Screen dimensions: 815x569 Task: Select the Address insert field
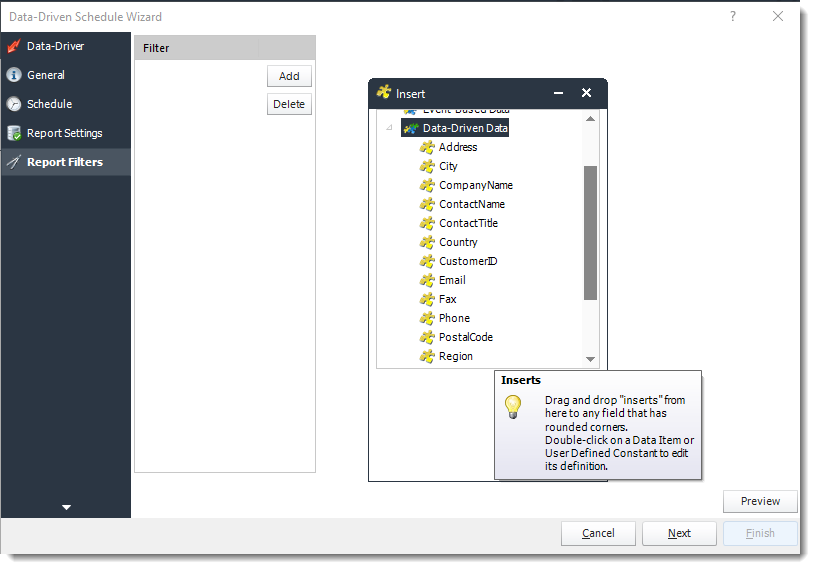pyautogui.click(x=458, y=148)
